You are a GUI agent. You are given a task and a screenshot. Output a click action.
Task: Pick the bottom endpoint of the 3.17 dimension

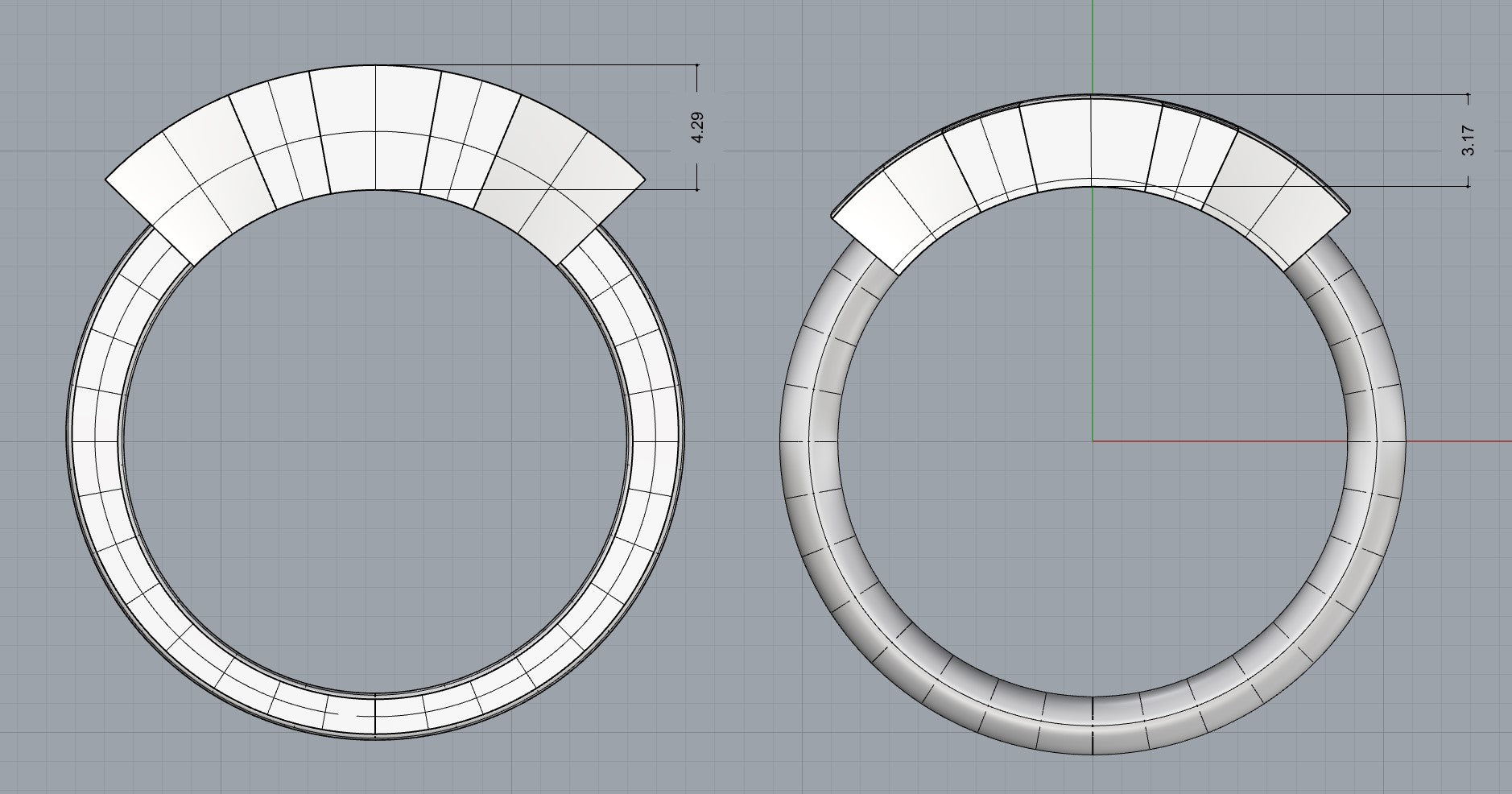[1469, 186]
